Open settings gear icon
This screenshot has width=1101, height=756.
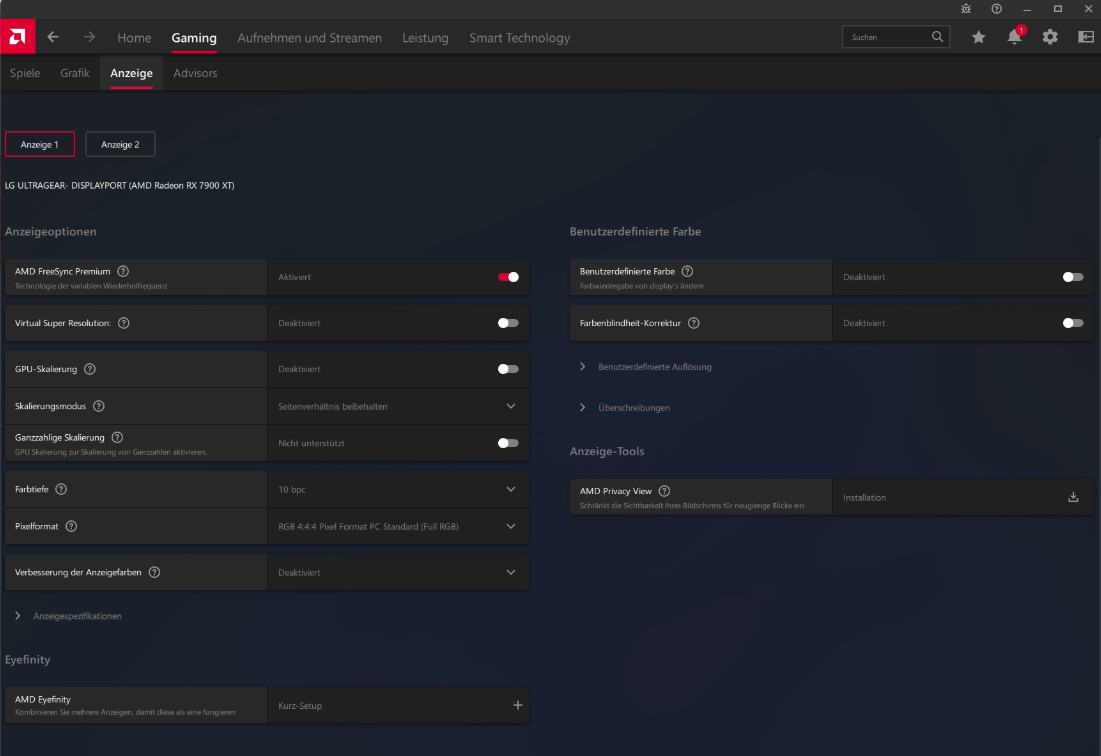click(1050, 37)
